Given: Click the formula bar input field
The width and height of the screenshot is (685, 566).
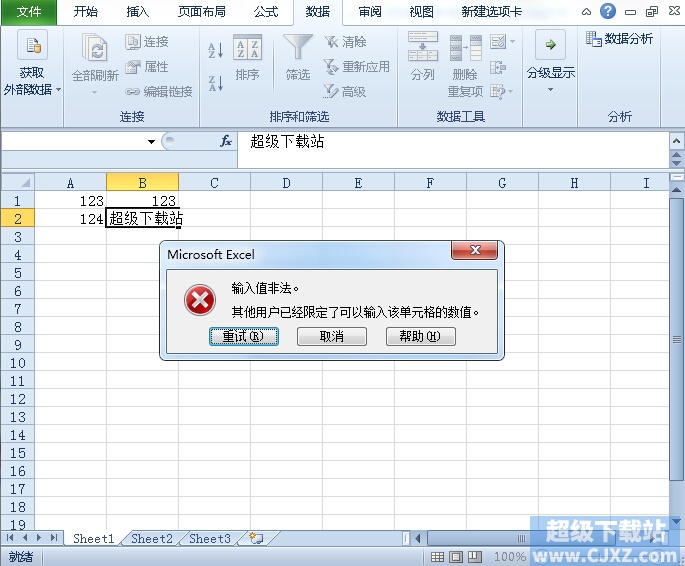Looking at the screenshot, I should click(450, 142).
